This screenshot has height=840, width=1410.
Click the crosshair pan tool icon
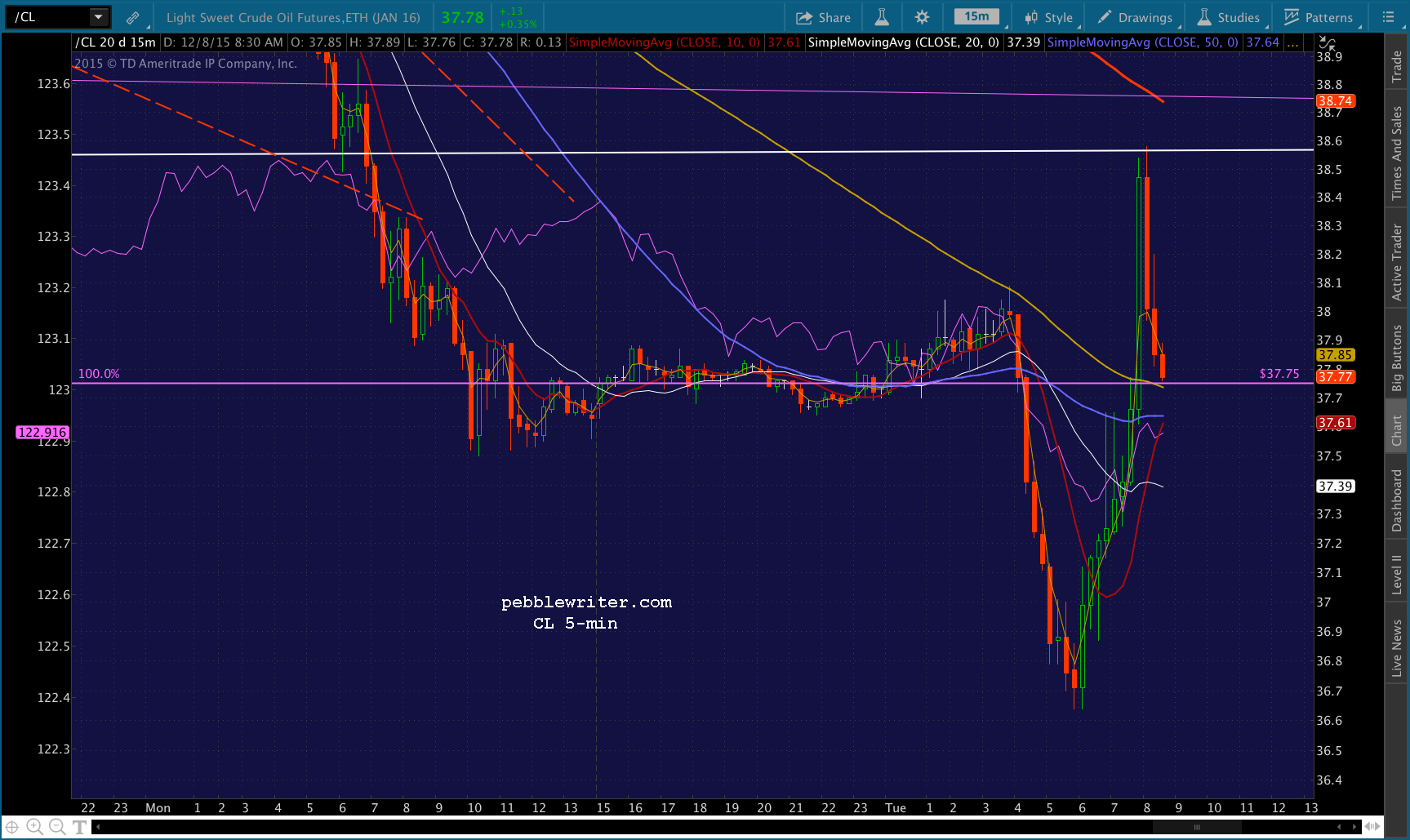[x=12, y=827]
